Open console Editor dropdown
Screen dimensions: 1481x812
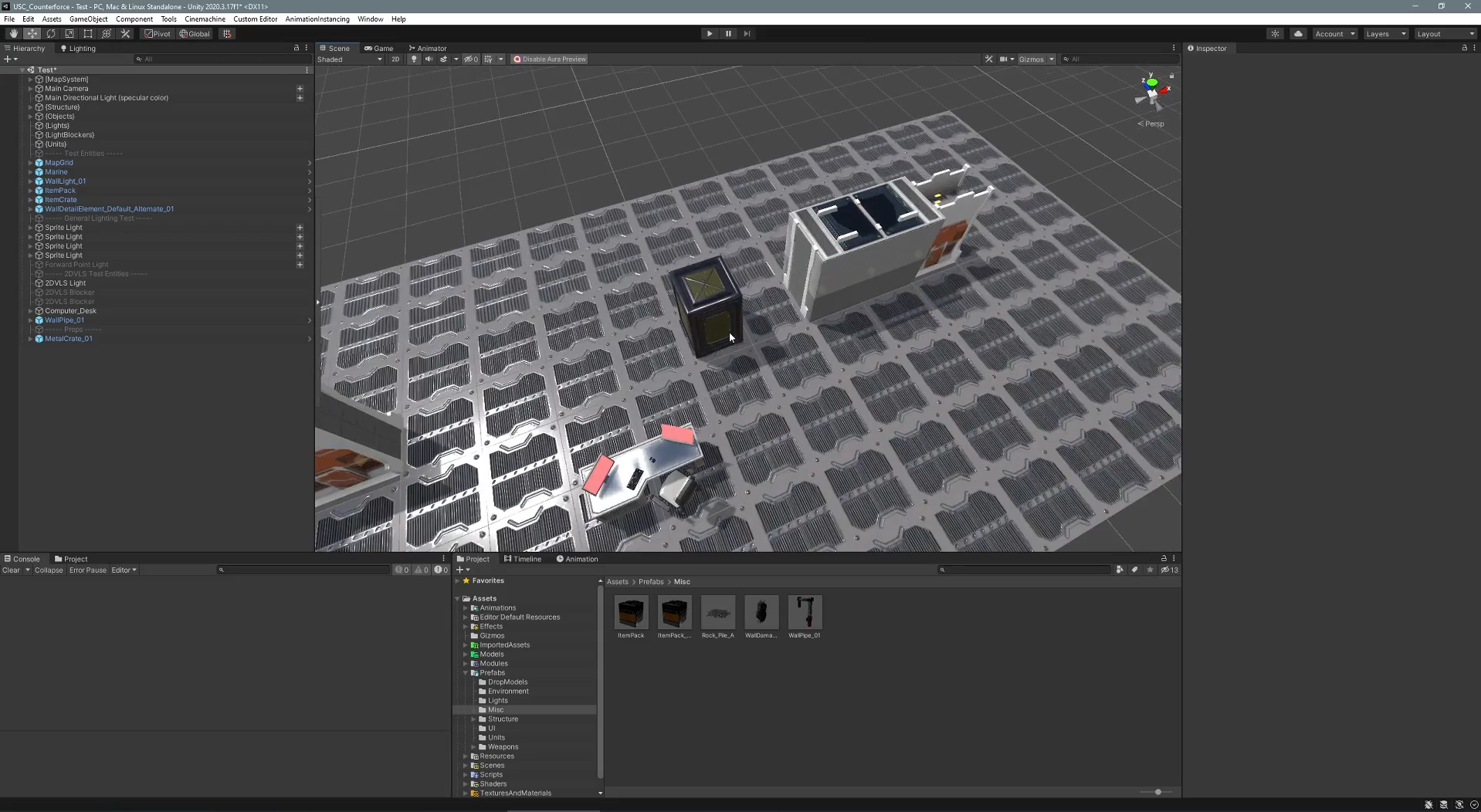(x=124, y=570)
